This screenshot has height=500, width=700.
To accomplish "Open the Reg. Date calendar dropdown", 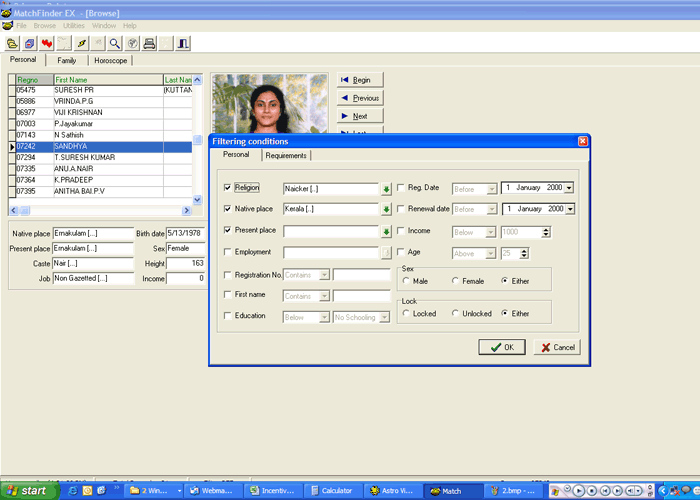I will [569, 188].
